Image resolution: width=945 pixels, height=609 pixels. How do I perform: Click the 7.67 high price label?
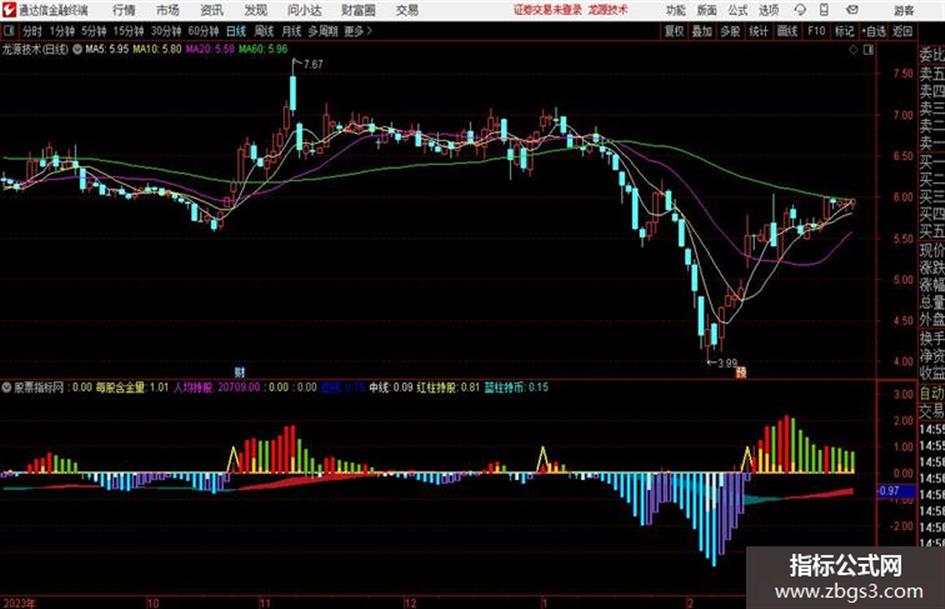[313, 64]
